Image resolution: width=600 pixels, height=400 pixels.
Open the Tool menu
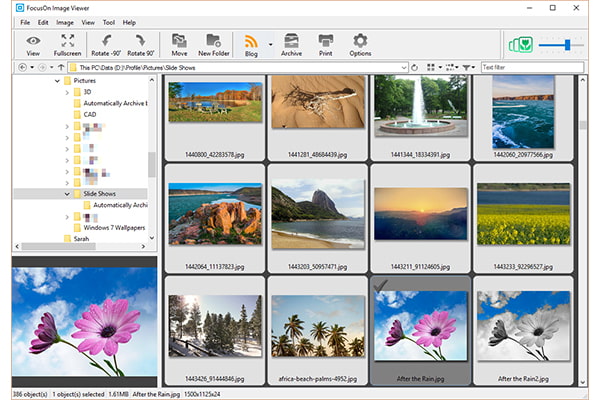[x=108, y=22]
